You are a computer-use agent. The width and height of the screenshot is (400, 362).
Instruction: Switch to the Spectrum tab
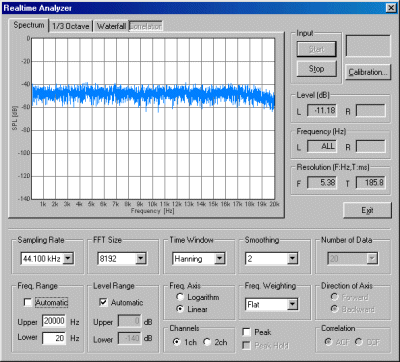(29, 25)
